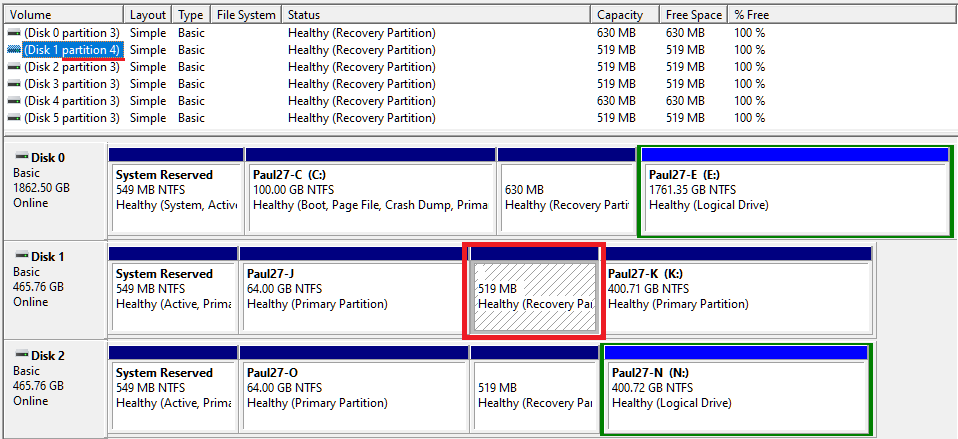Click the Disk 3 partition 3 volume icon
Image resolution: width=958 pixels, height=439 pixels.
click(14, 84)
